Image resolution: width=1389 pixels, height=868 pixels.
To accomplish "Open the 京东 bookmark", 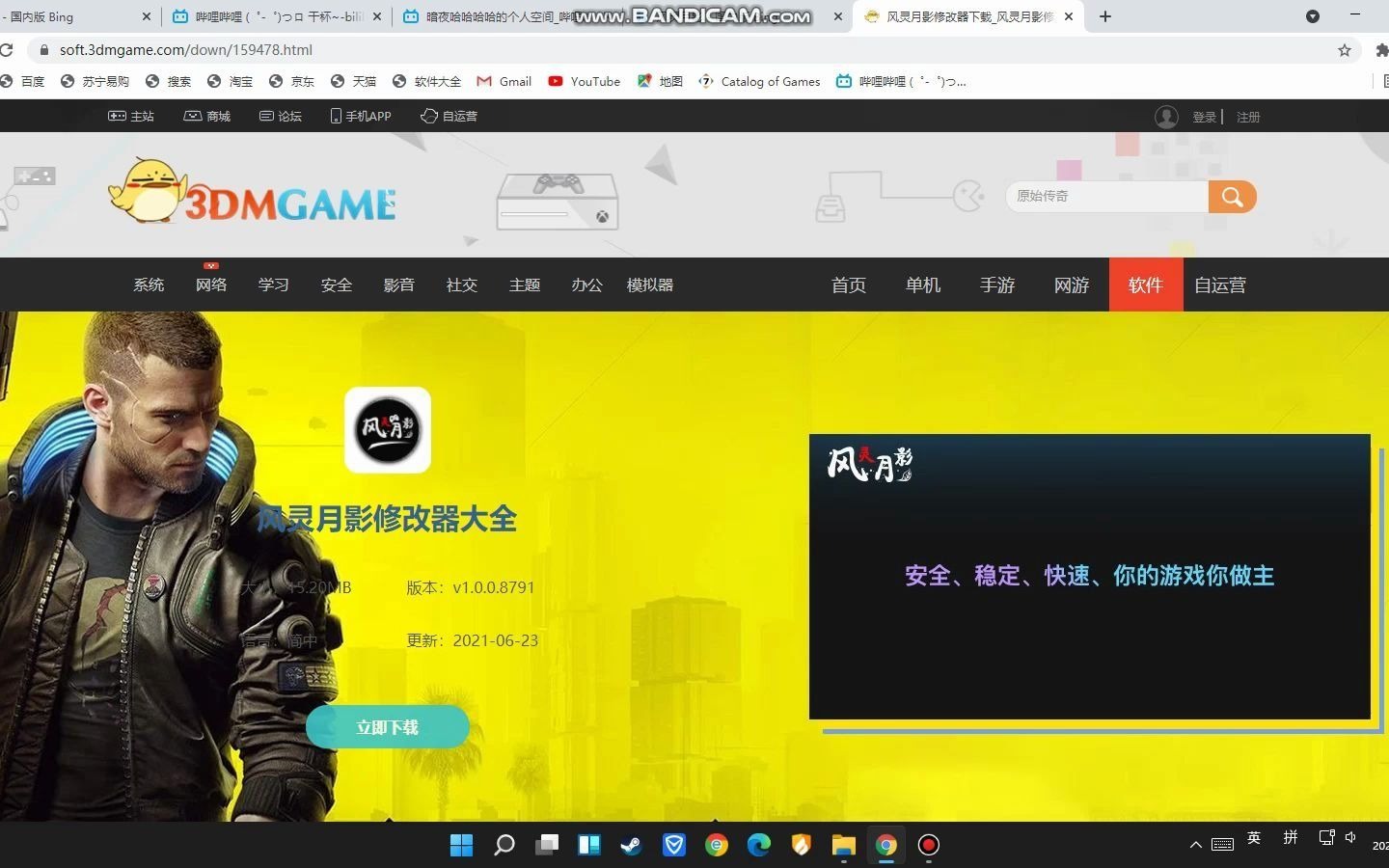I will [291, 82].
